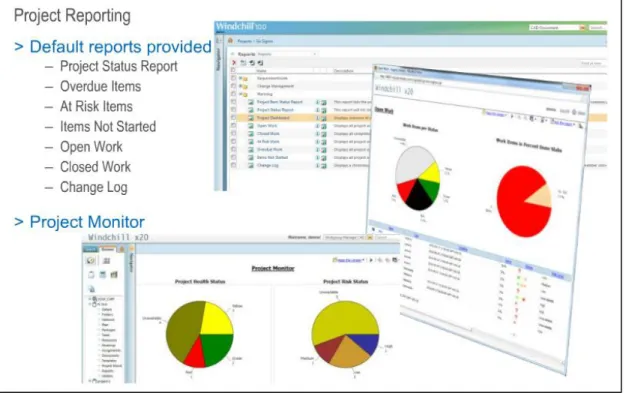The image size is (626, 393).
Task: Click the Change Management folder icon
Action: point(245,86)
